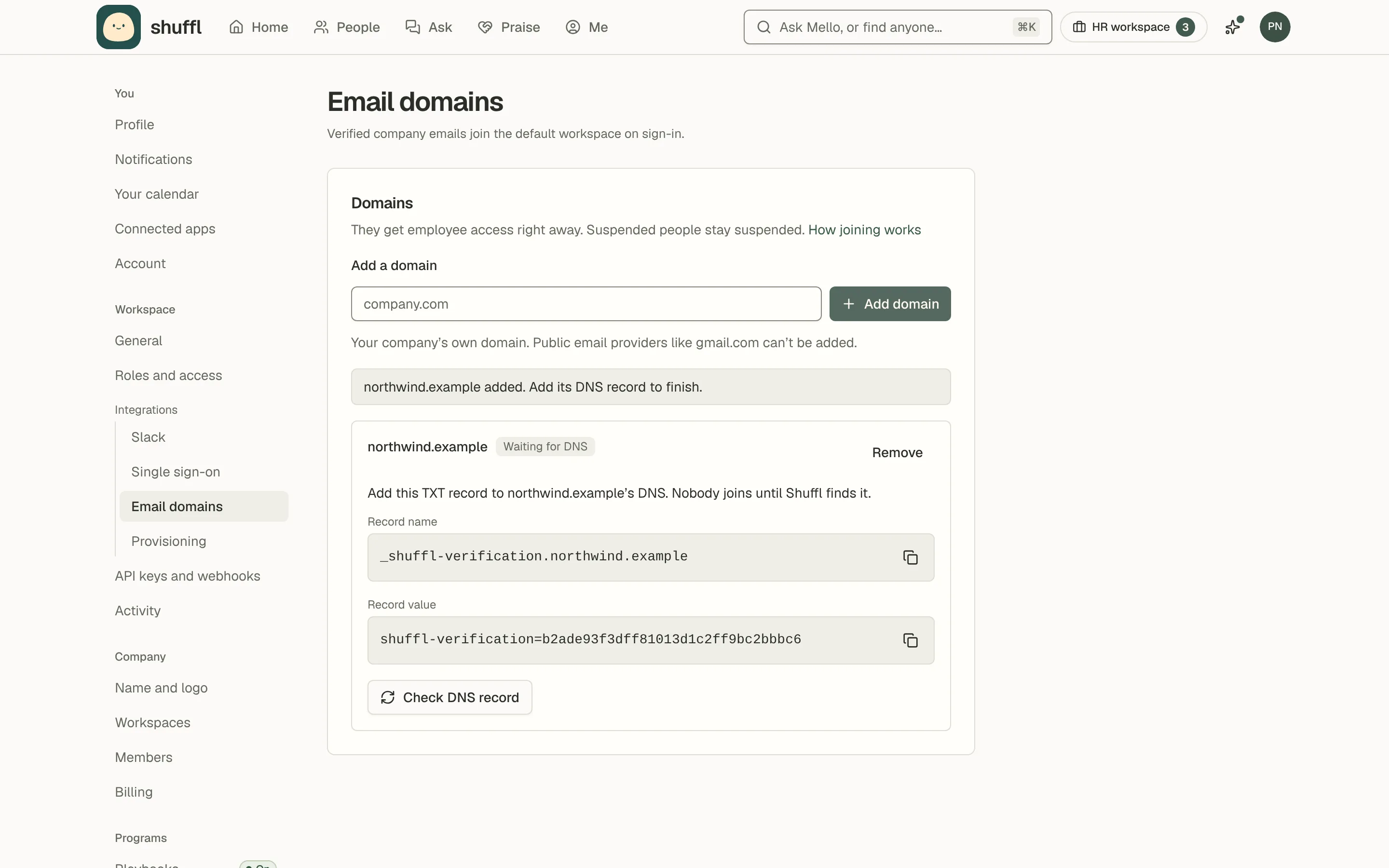Open Profile settings in sidebar
Screen dimensions: 1389x868
134,124
